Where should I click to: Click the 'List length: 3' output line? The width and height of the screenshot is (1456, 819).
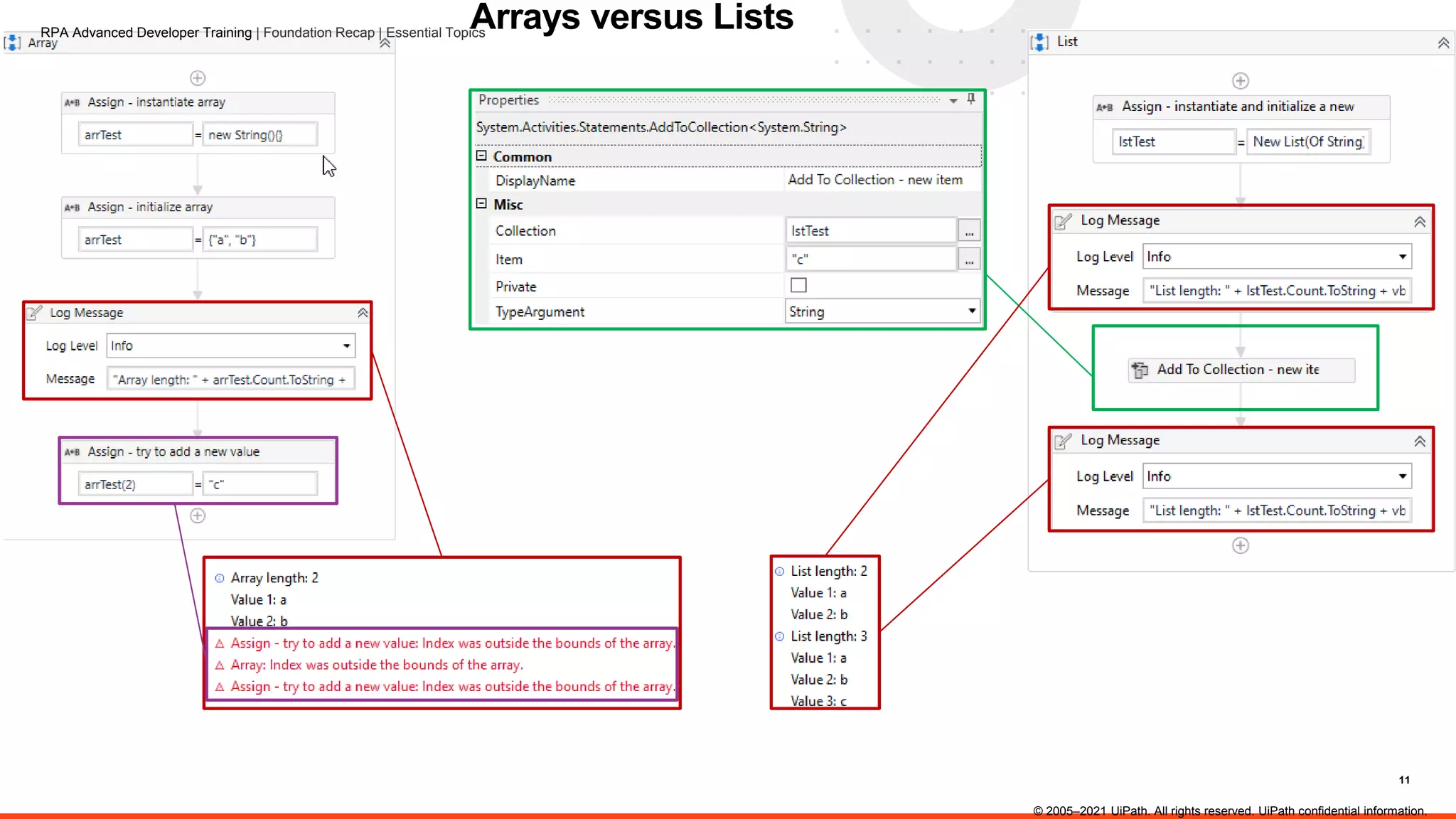click(x=829, y=637)
